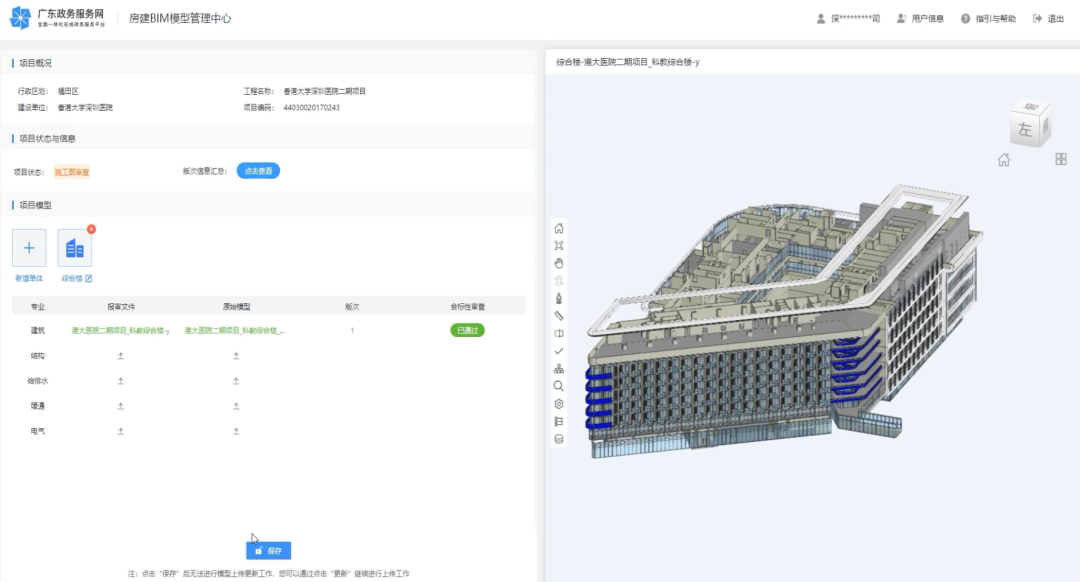Open 指引与帮助 in the top bar
The image size is (1080, 582).
[x=988, y=19]
